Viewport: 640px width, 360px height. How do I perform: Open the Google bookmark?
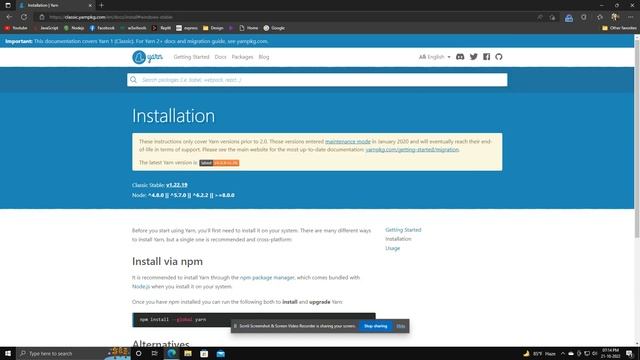tap(274, 28)
